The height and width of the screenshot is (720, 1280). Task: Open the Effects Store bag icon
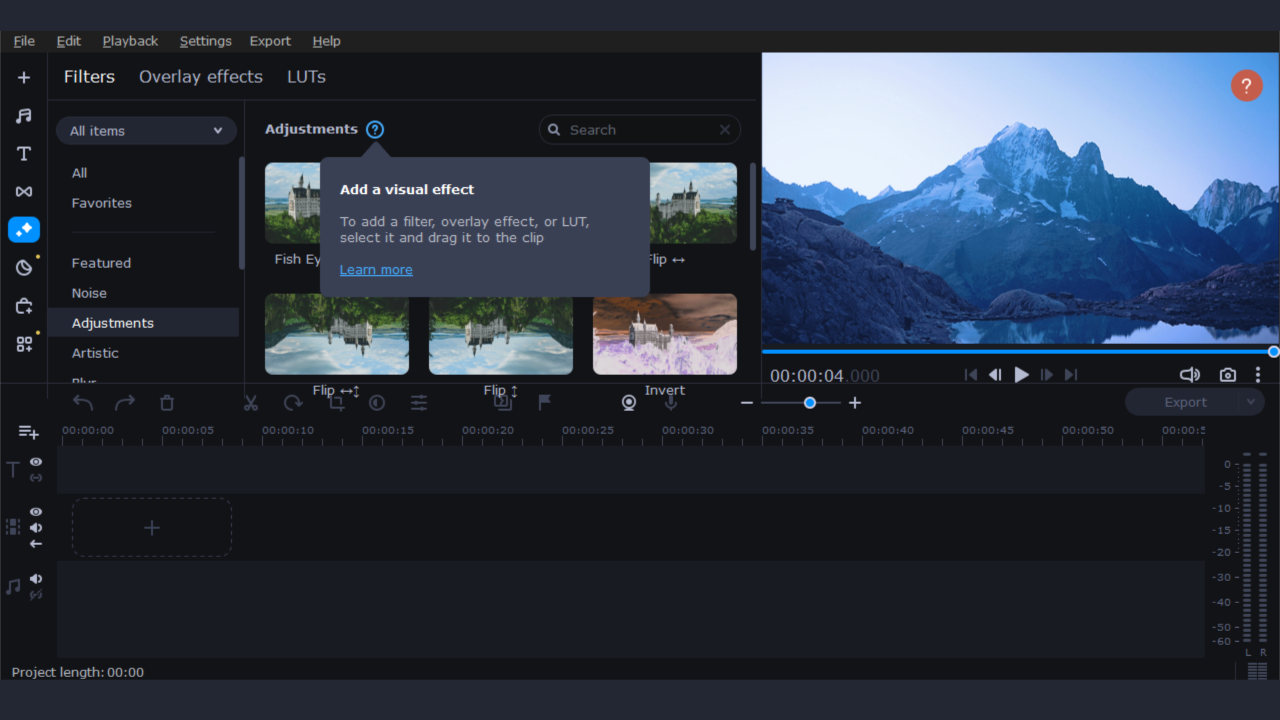[24, 306]
